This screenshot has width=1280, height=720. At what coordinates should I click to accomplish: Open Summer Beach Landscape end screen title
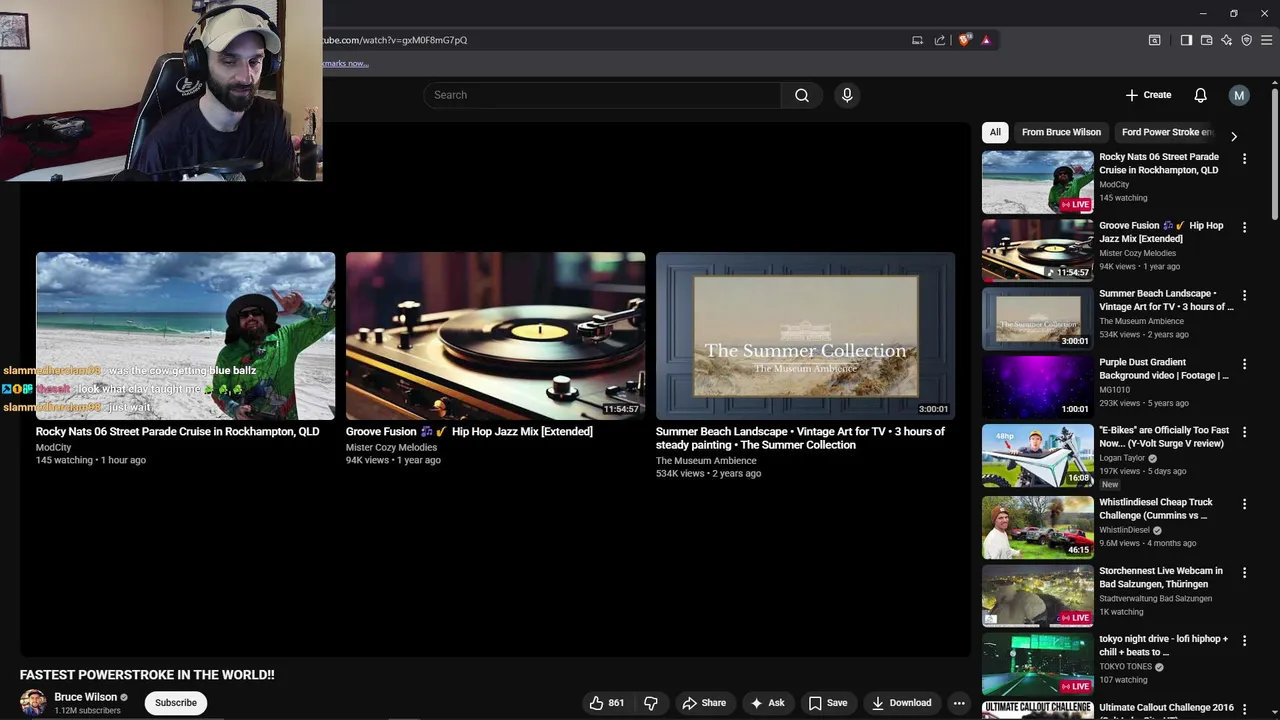(800, 438)
